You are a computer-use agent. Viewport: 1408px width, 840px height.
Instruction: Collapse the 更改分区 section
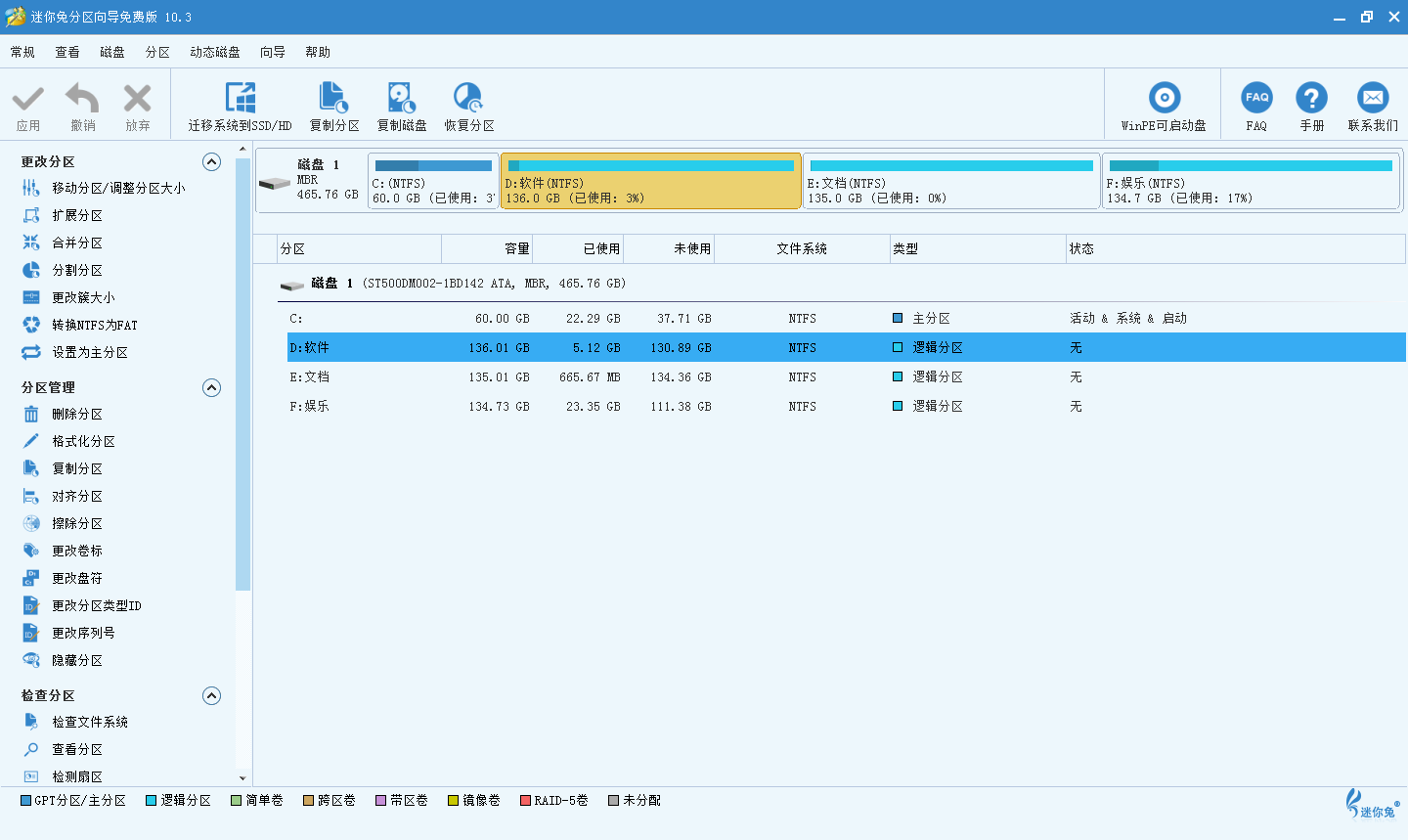(211, 161)
